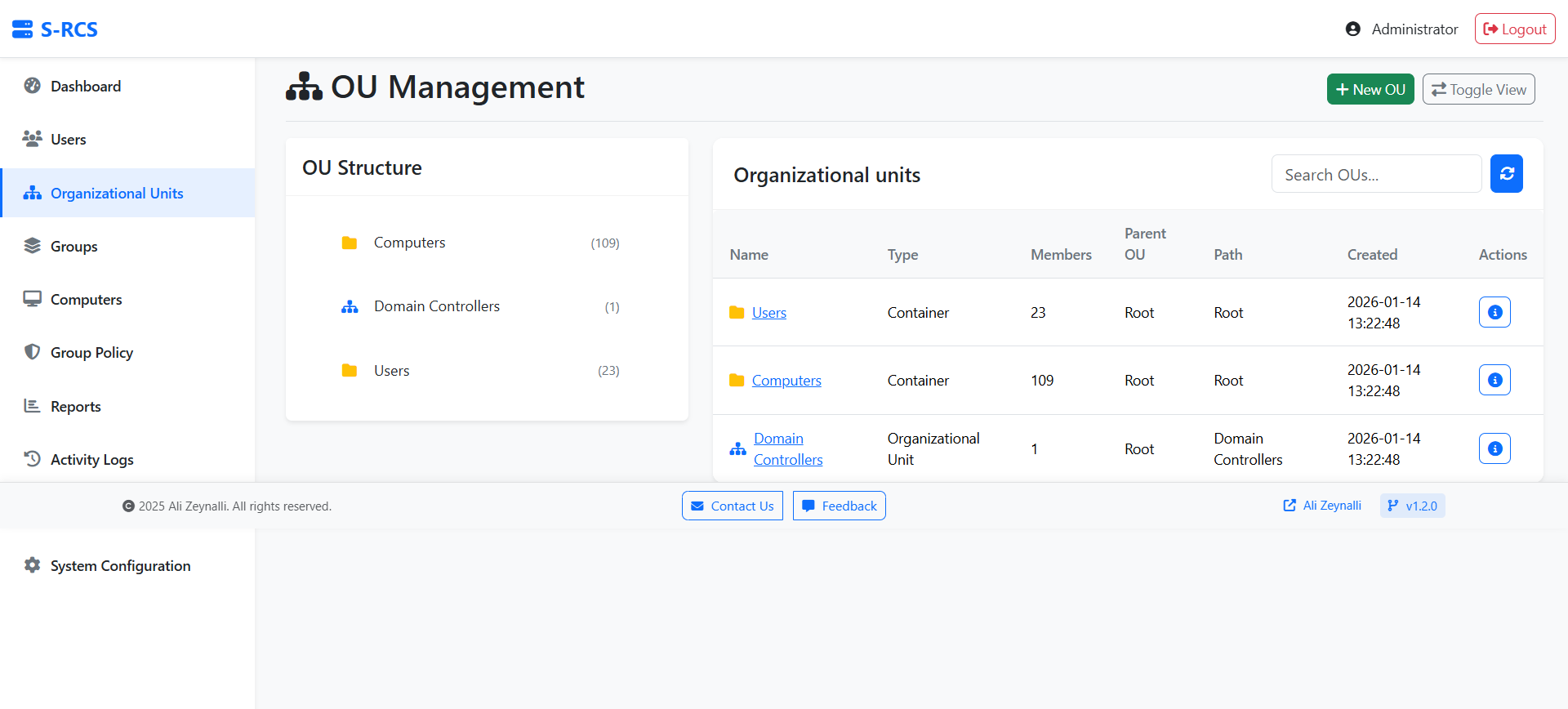This screenshot has width=1568, height=709.
Task: Click the folder icon beside Computers table link
Action: 737,380
